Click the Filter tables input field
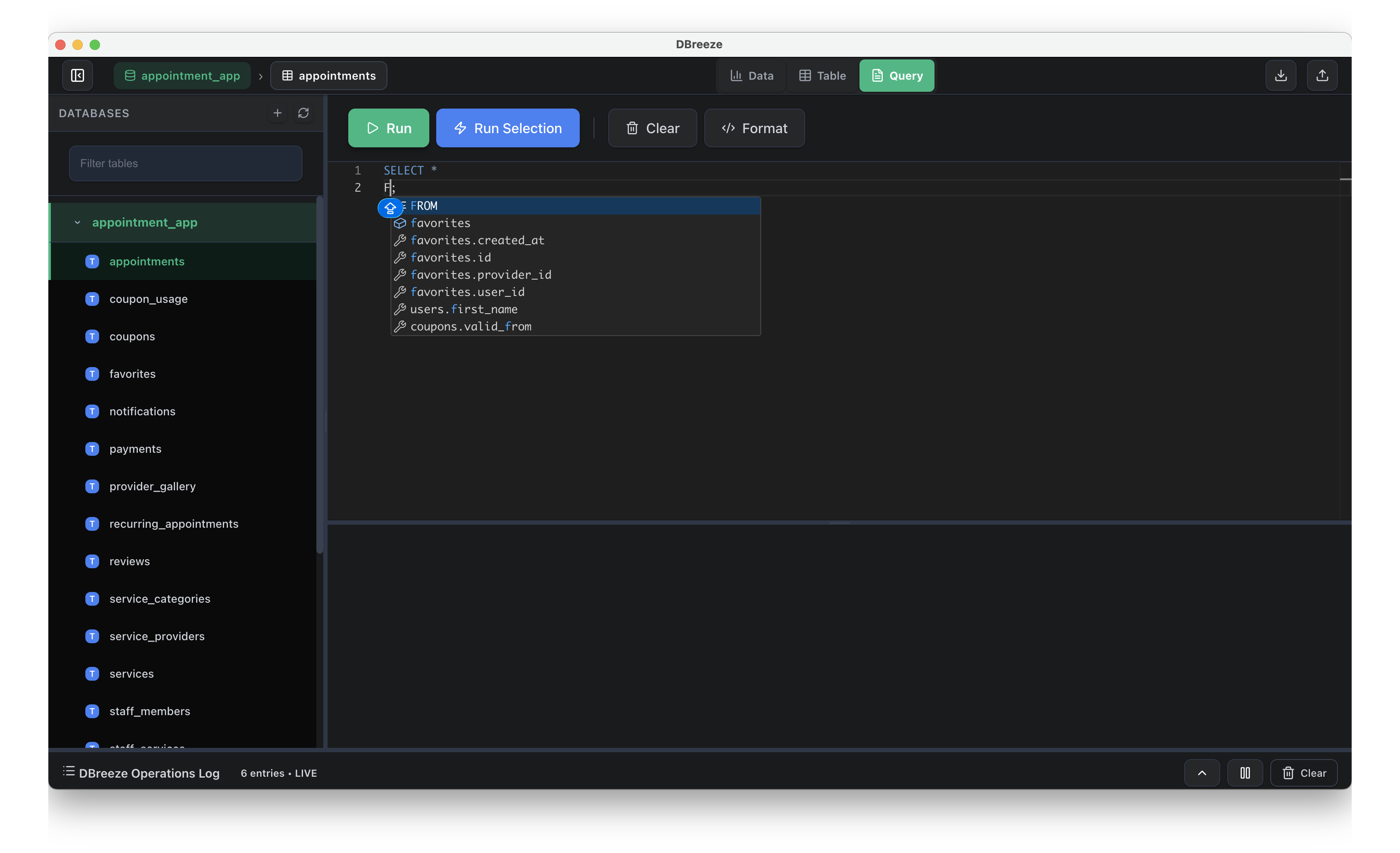The width and height of the screenshot is (1400, 853). click(x=185, y=164)
